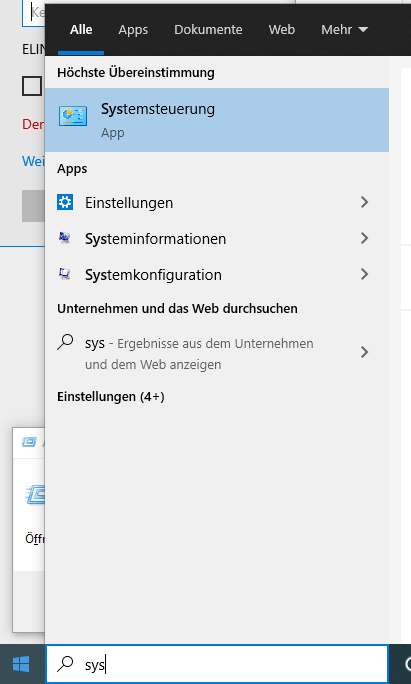
Task: Open the Einstellungen (4+) results group
Action: pos(111,397)
